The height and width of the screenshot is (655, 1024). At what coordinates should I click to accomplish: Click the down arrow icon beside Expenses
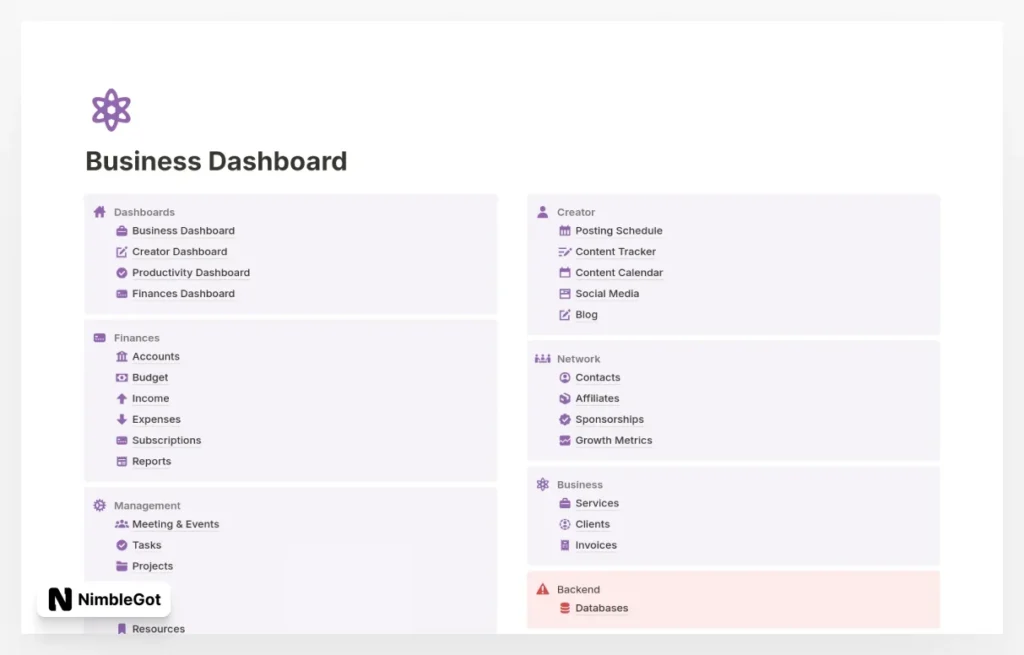[122, 419]
